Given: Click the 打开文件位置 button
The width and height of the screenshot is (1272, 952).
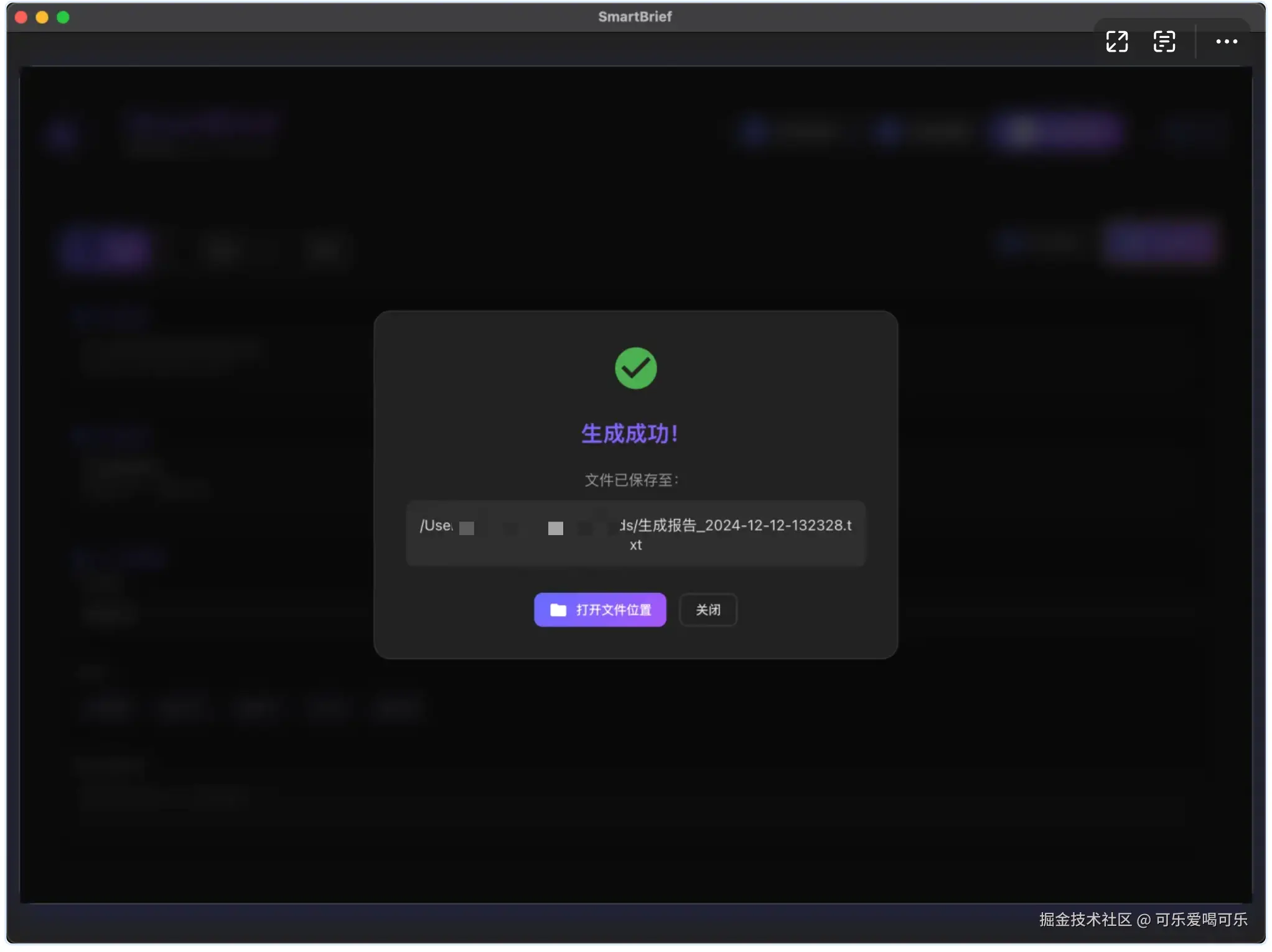Looking at the screenshot, I should click(600, 610).
